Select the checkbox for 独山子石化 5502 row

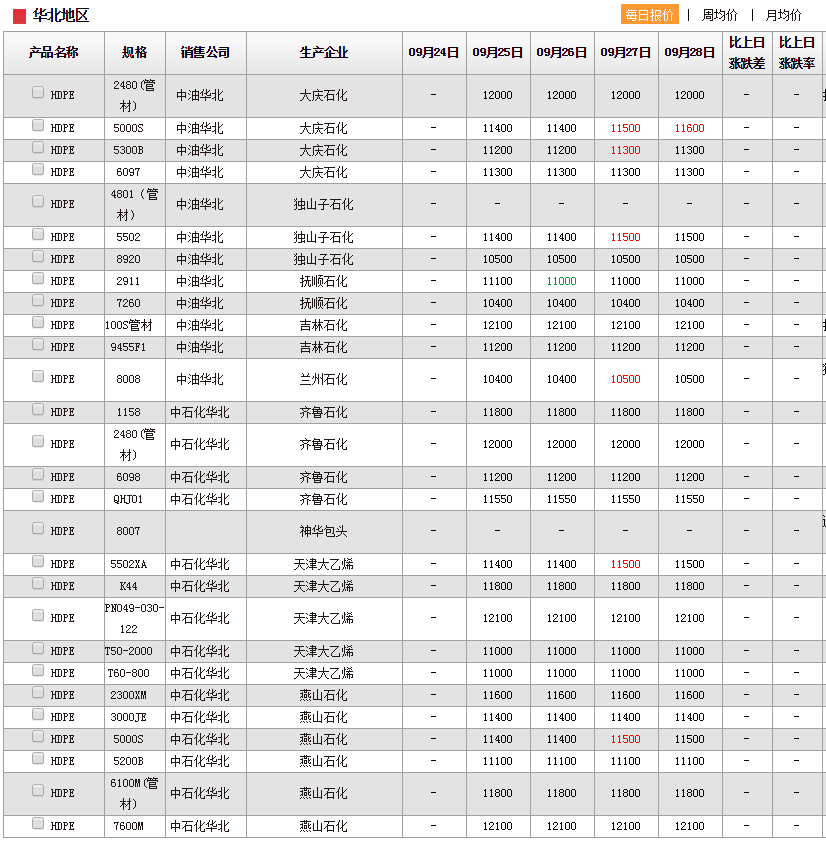click(38, 234)
